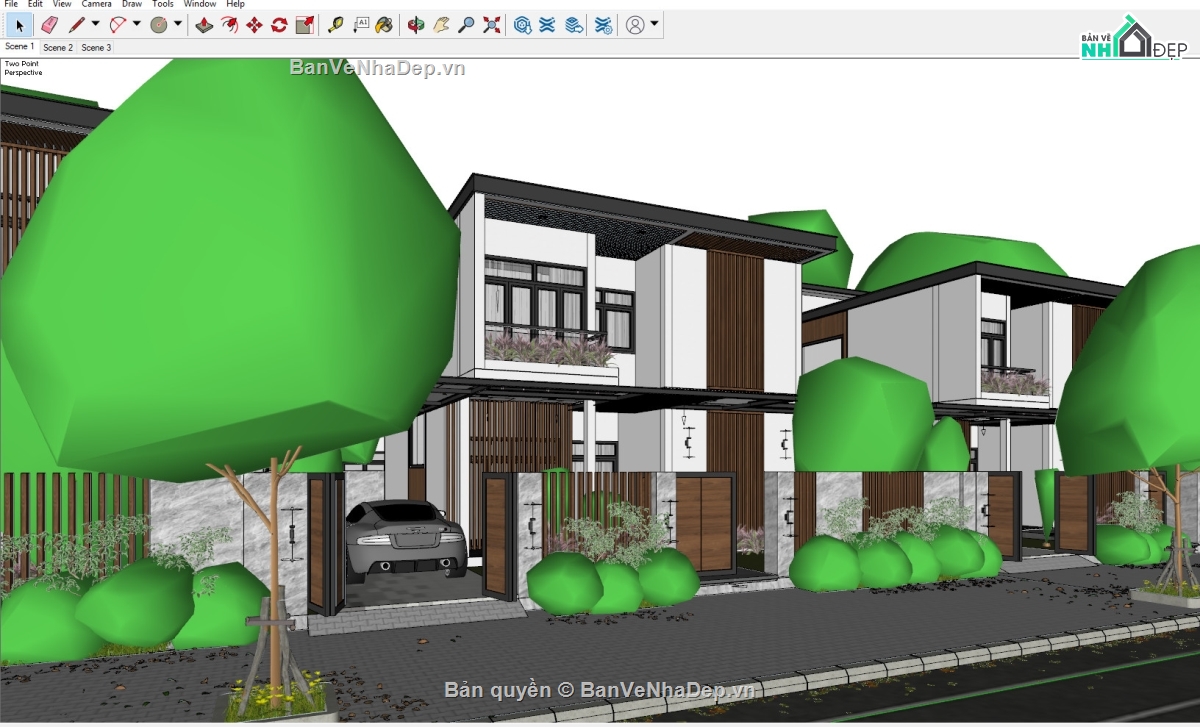The width and height of the screenshot is (1200, 727).
Task: Activate the Rotate tool
Action: pos(280,26)
